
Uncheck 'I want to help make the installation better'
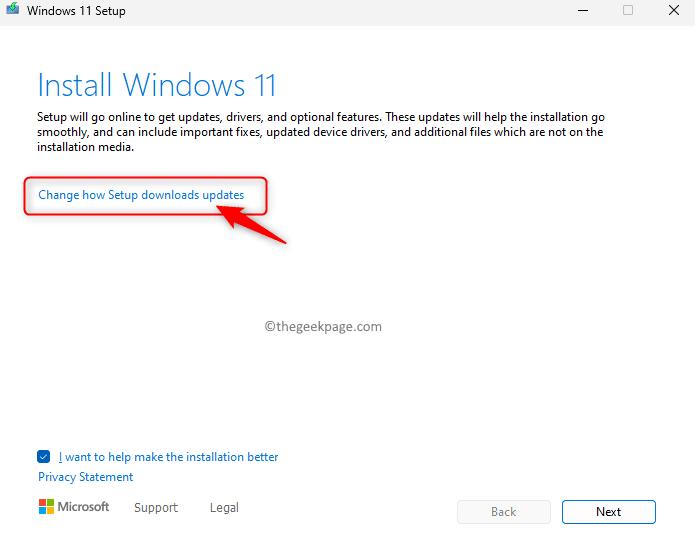coord(43,456)
